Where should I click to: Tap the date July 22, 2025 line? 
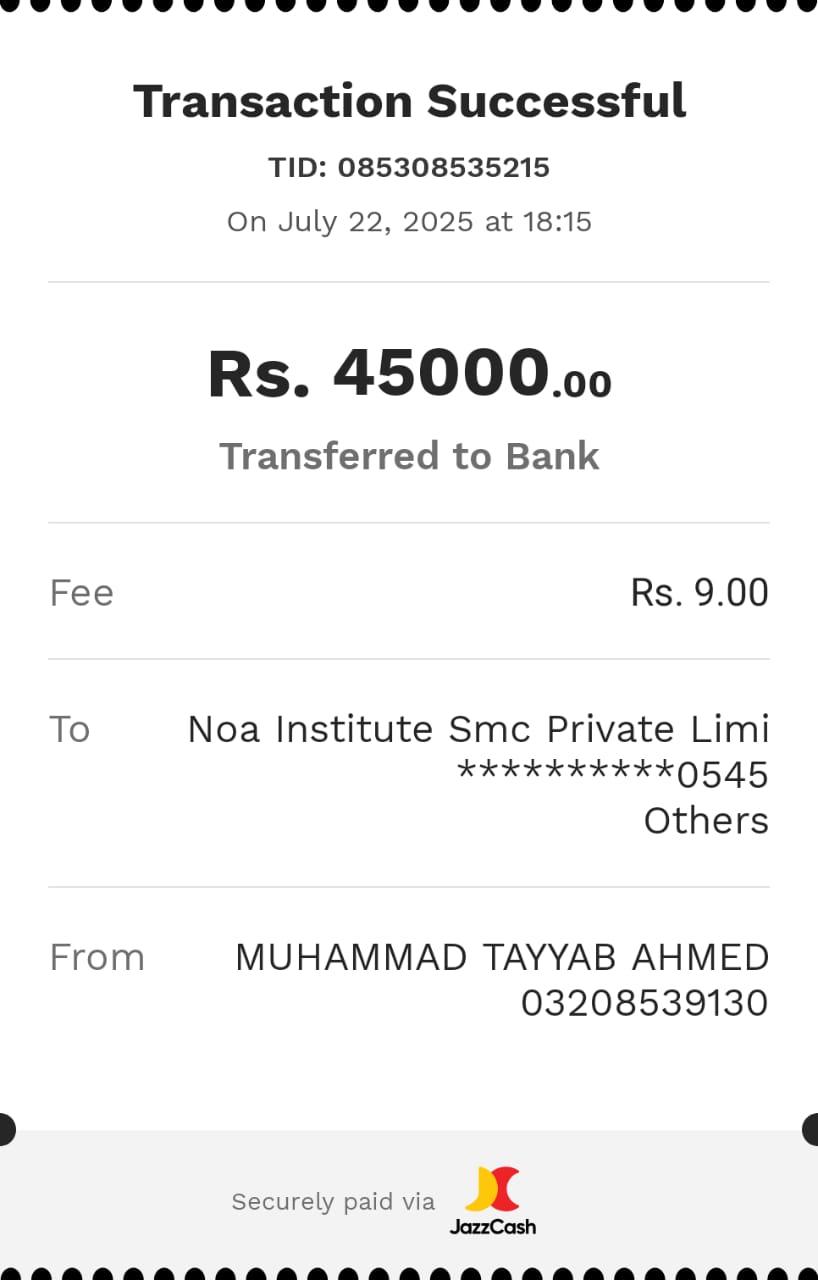coord(409,221)
